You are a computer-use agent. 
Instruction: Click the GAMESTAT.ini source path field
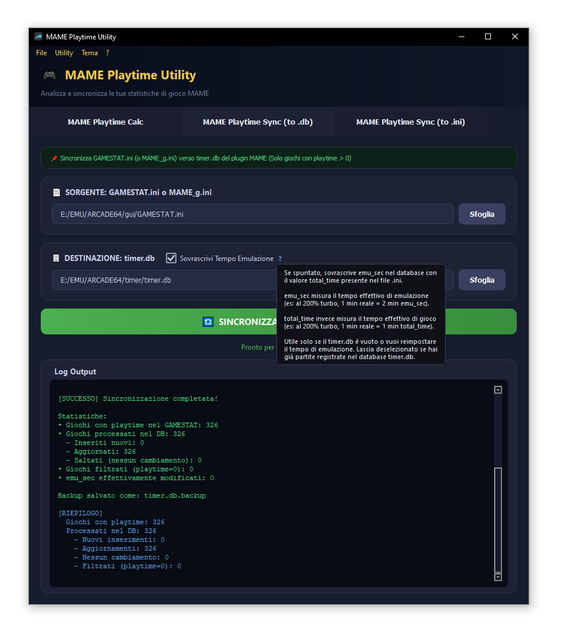[253, 214]
